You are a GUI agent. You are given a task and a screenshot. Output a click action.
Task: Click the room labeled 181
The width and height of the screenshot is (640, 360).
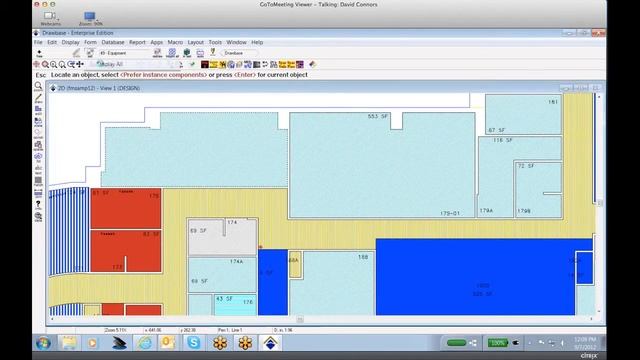click(524, 114)
